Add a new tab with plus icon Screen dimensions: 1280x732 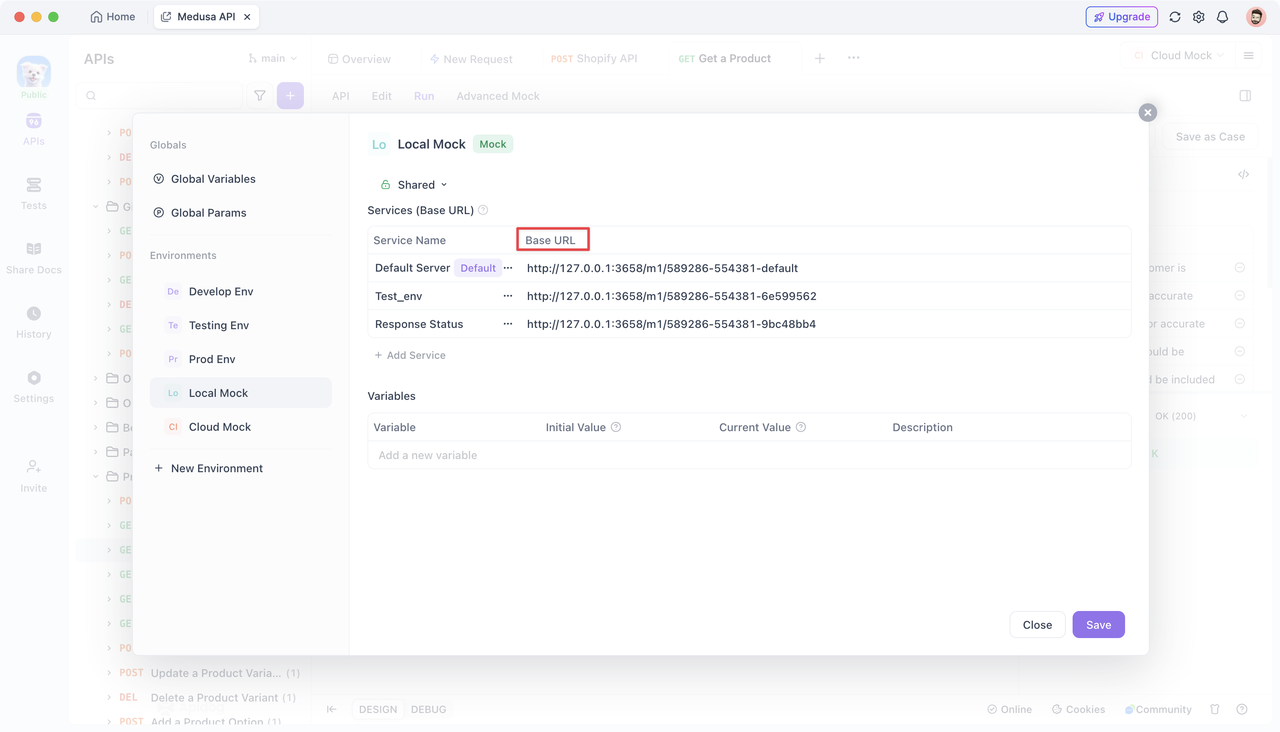(x=819, y=58)
